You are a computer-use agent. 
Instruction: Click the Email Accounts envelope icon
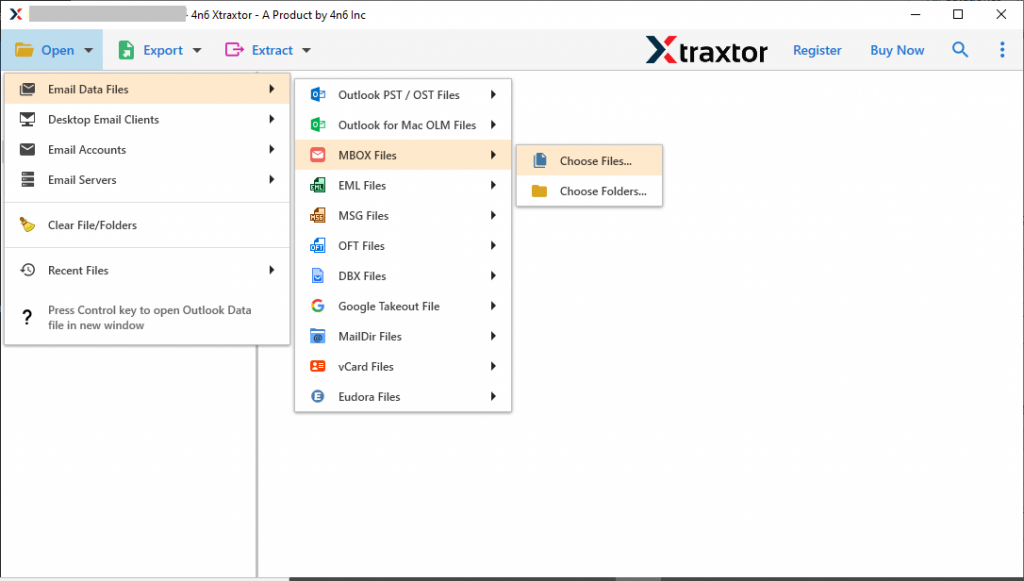[27, 149]
